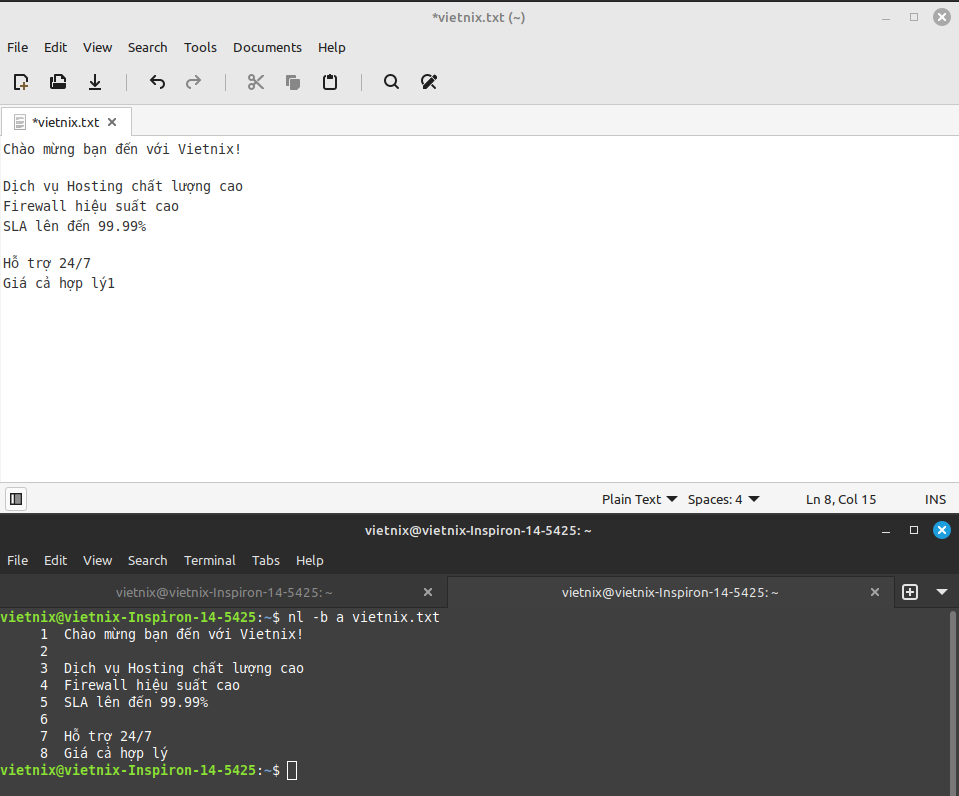Close the *vietnix.txt editor tab

click(x=112, y=122)
